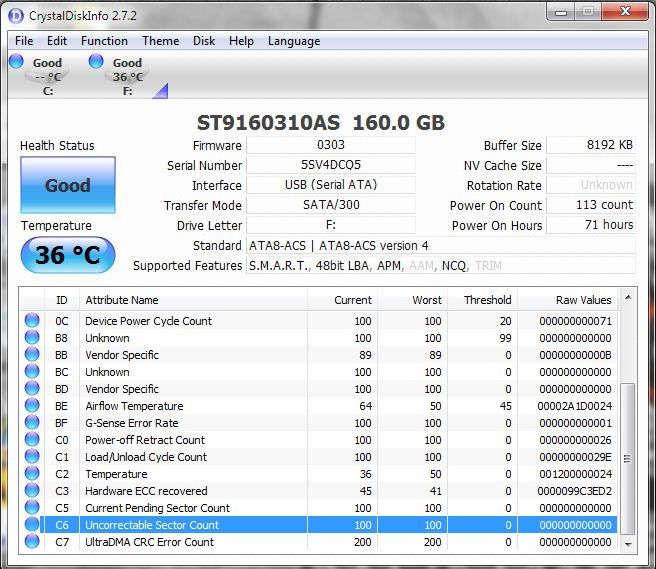The height and width of the screenshot is (569, 656).
Task: Click the status orb for G-Sense Error Rate
Action: 32,422
